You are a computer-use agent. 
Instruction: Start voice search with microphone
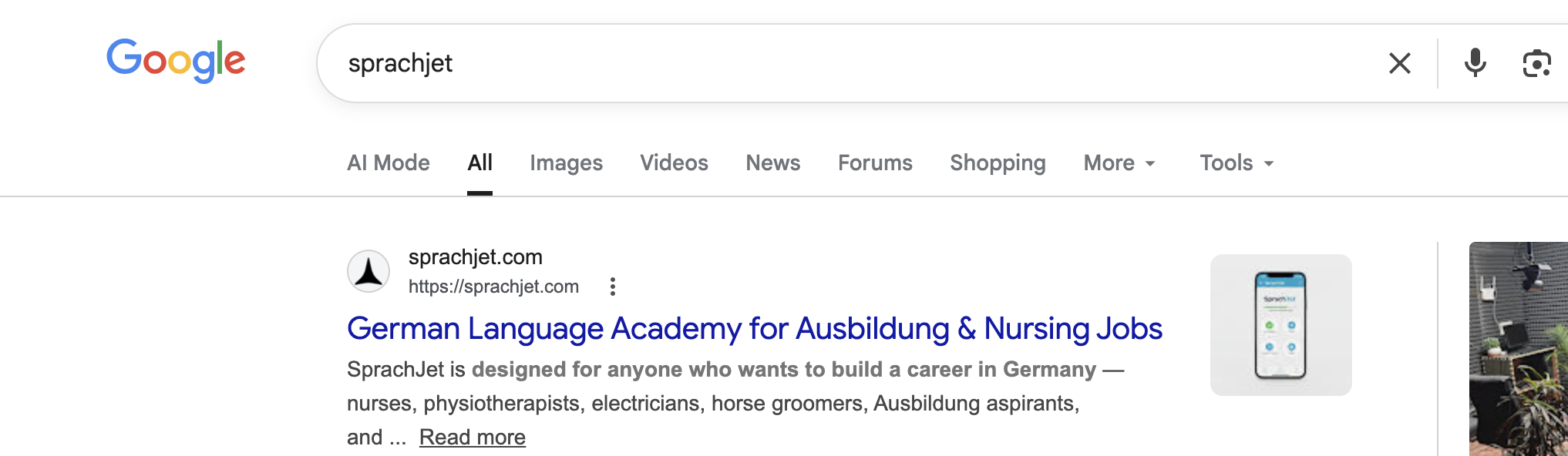tap(1475, 63)
